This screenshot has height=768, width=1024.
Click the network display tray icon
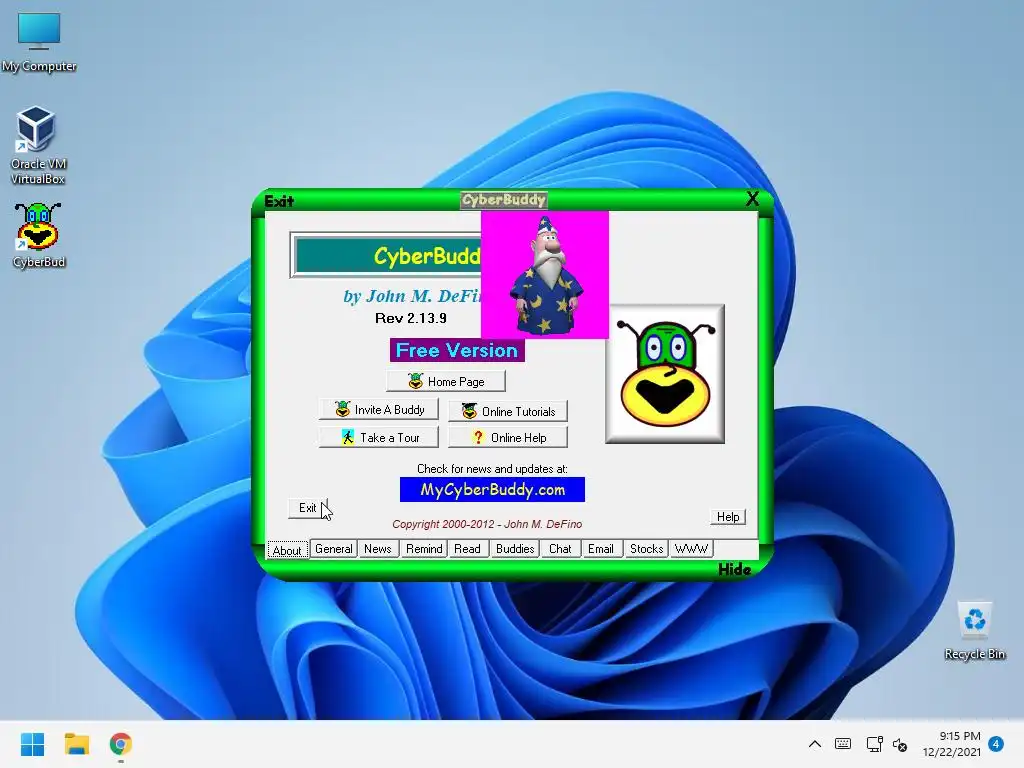[x=874, y=744]
